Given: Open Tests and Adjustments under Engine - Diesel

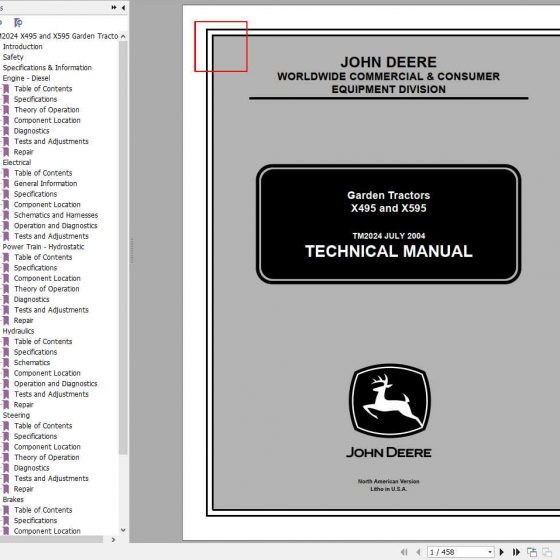Looking at the screenshot, I should [x=51, y=141].
